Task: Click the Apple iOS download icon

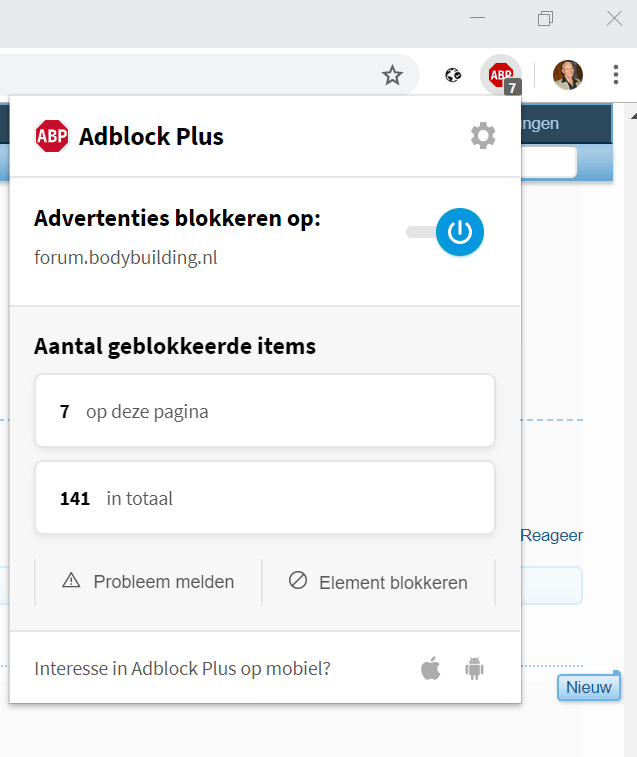Action: (431, 668)
